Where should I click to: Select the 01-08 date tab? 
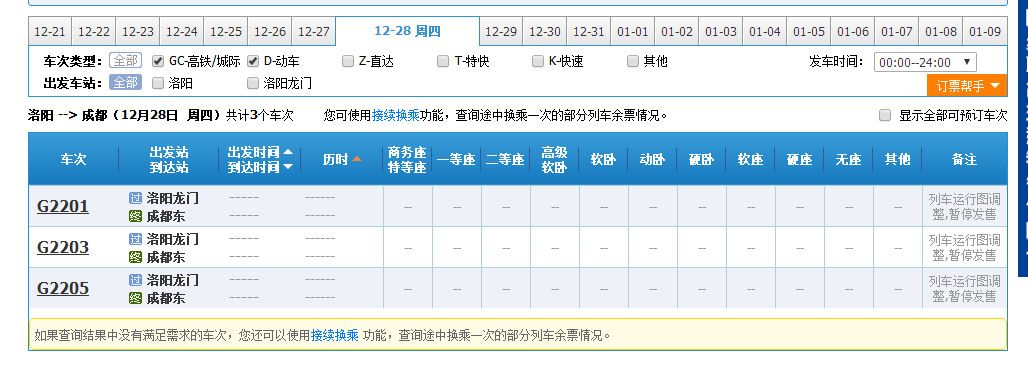pos(941,31)
